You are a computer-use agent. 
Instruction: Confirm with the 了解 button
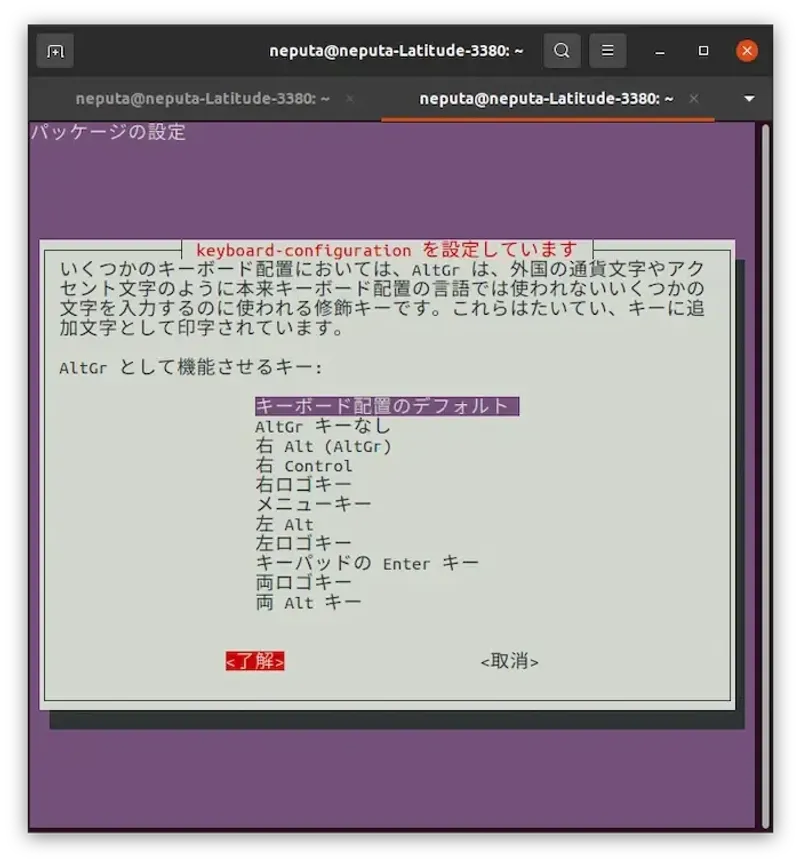pos(256,661)
